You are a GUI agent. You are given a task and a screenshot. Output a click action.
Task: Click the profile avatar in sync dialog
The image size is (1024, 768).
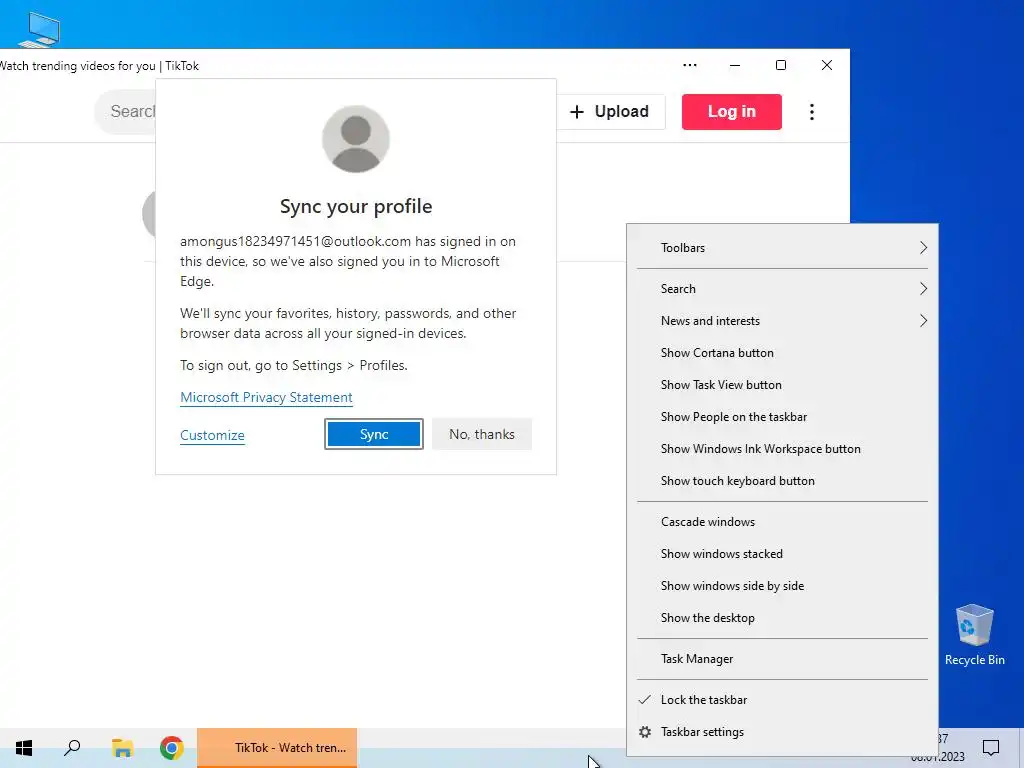point(356,139)
